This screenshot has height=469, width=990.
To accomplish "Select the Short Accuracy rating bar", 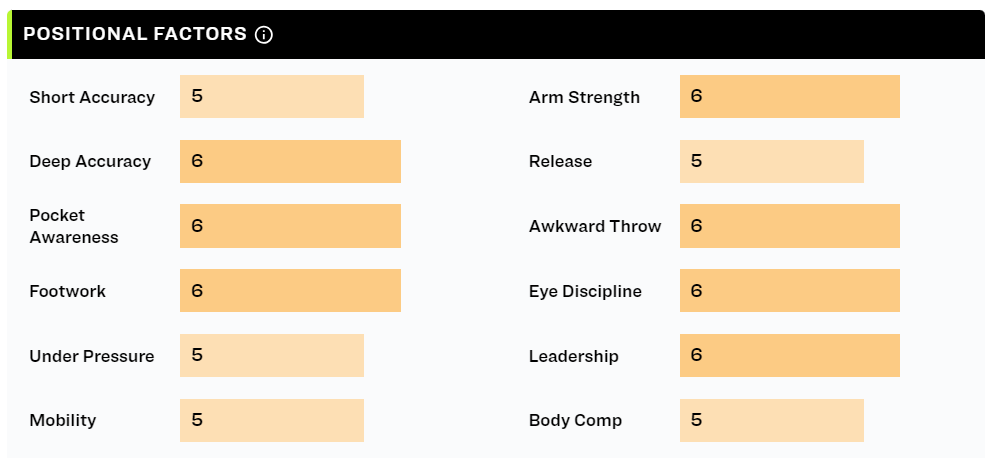I will 271,97.
